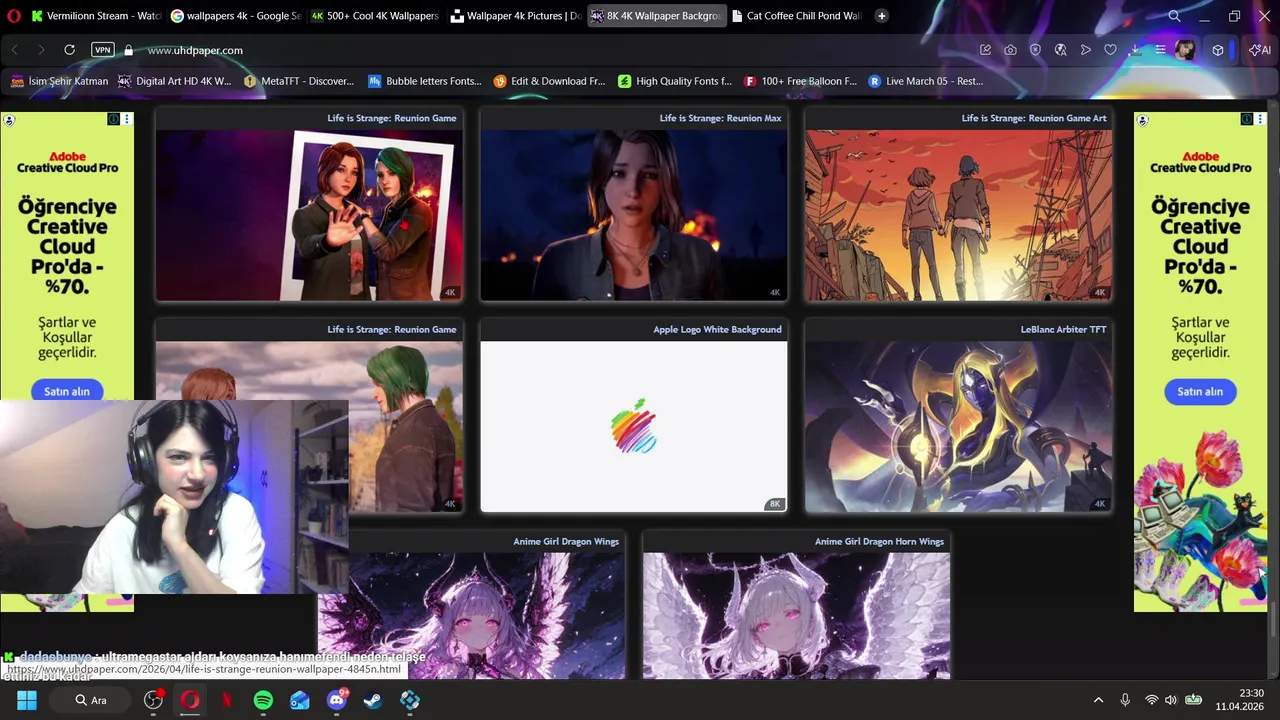Image resolution: width=1280 pixels, height=720 pixels.
Task: Open the edit page toolbar icon
Action: [x=985, y=50]
